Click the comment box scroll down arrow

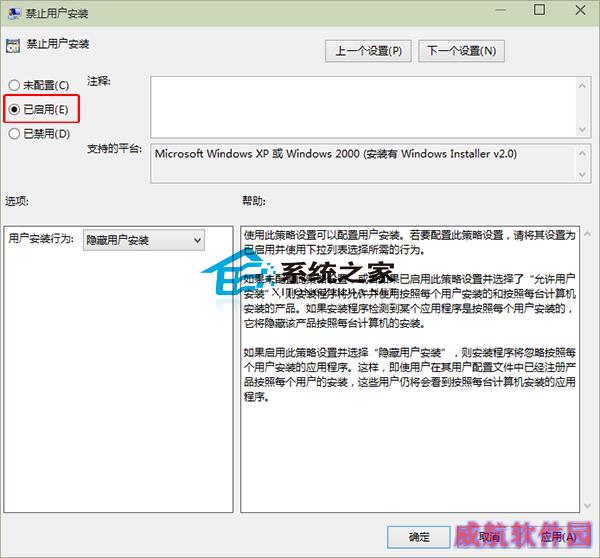coord(582,130)
